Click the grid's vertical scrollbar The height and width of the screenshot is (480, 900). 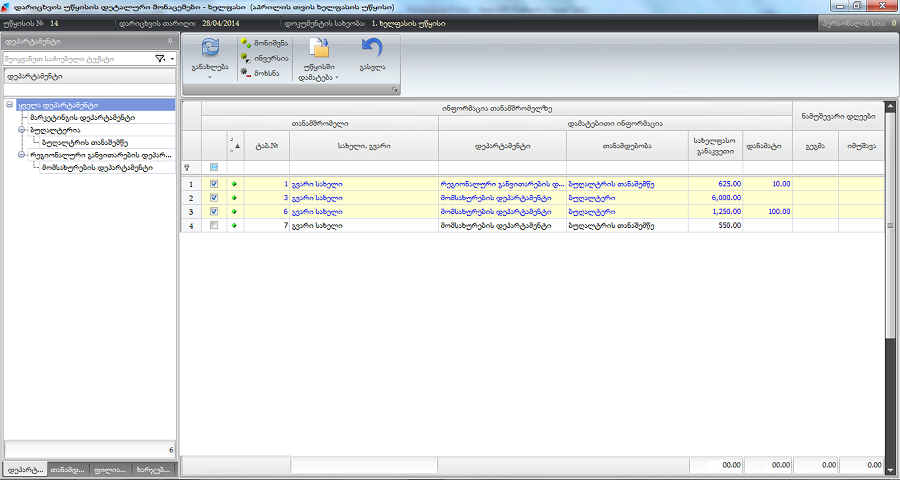pyautogui.click(x=888, y=300)
